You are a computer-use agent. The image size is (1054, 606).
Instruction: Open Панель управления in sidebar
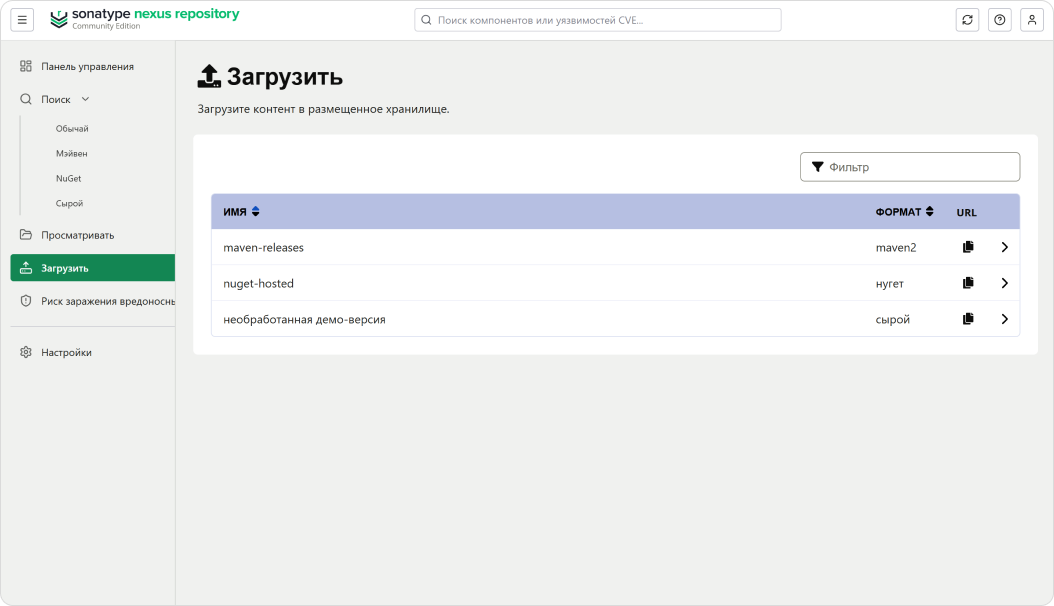87,66
